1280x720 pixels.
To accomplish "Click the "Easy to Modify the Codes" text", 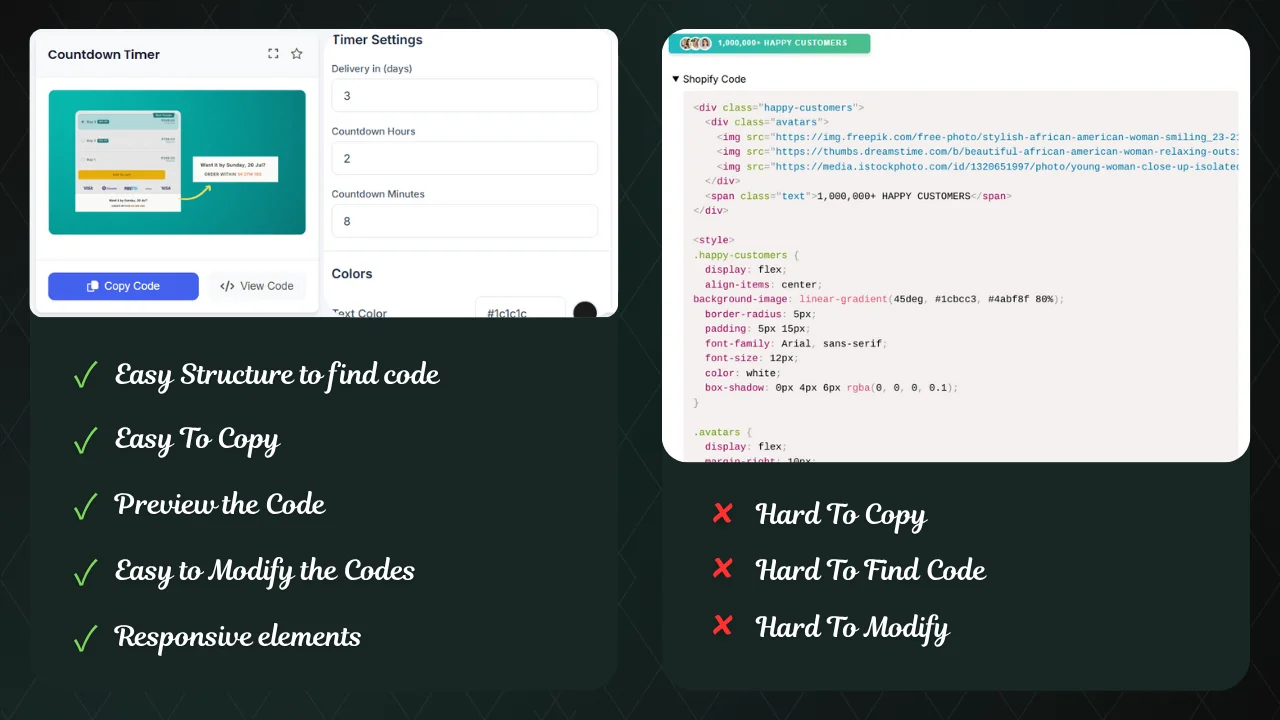I will [264, 571].
